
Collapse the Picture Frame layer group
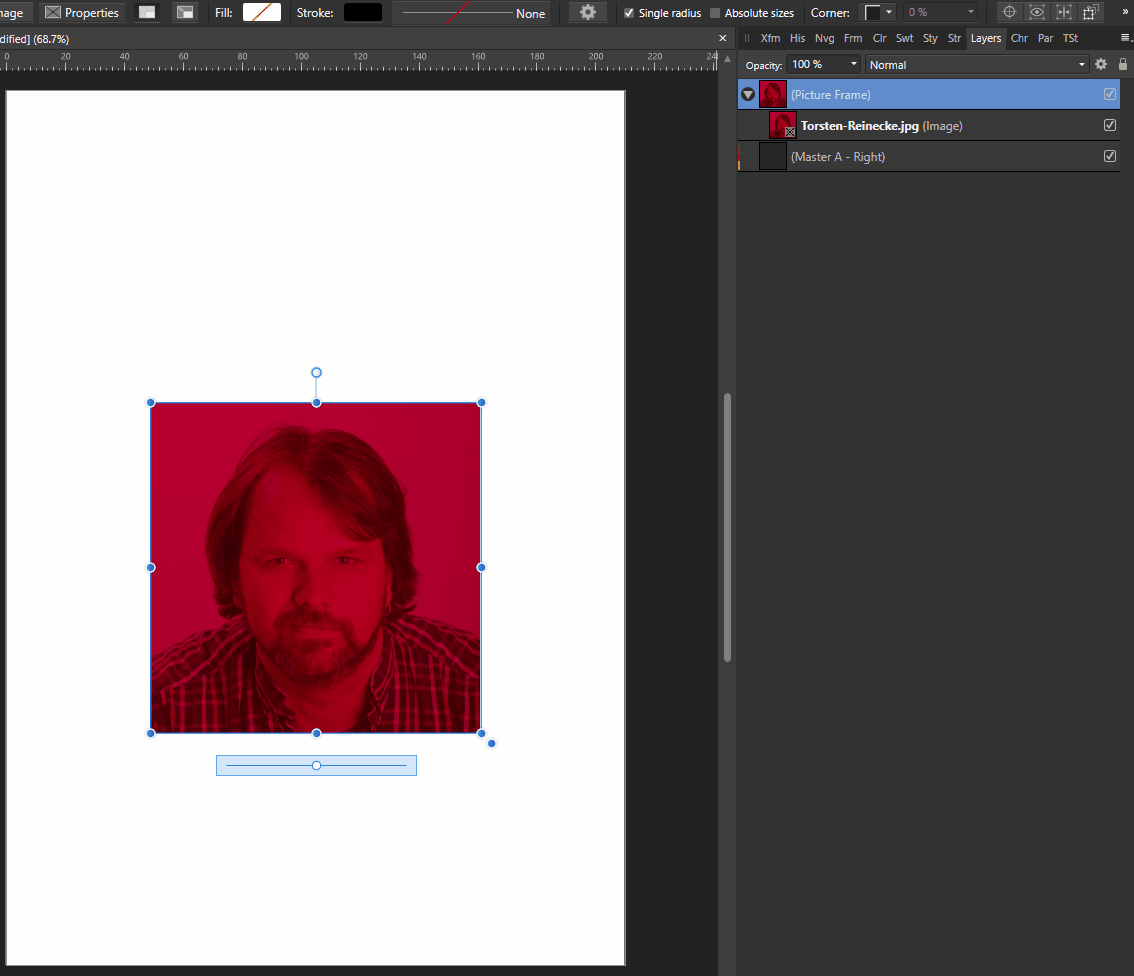(x=748, y=95)
